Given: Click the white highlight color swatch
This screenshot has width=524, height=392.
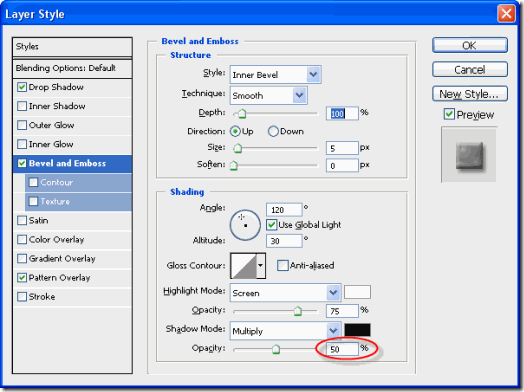Looking at the screenshot, I should [357, 292].
